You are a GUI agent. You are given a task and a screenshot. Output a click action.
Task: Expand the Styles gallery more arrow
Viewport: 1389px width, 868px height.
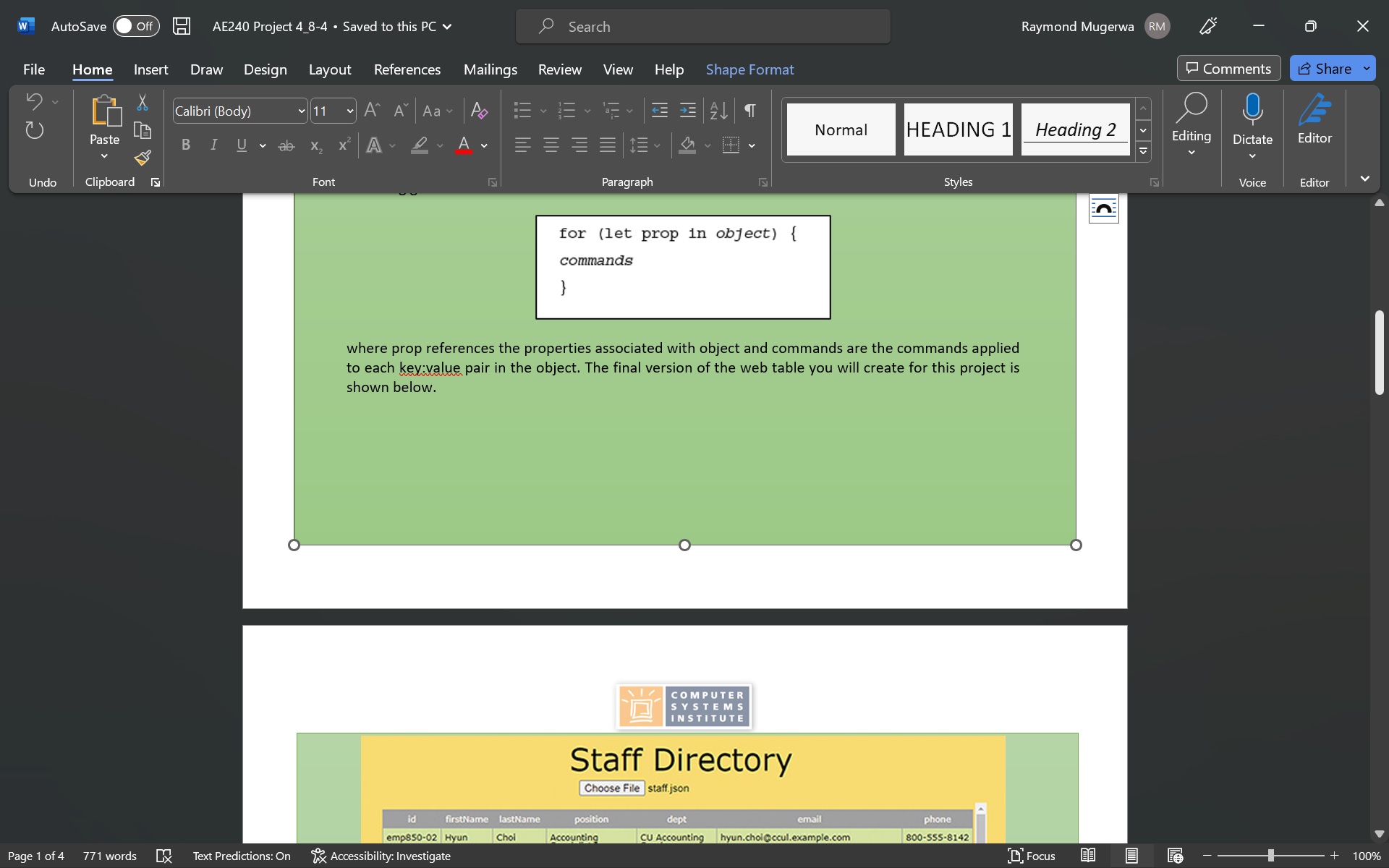pos(1143,151)
